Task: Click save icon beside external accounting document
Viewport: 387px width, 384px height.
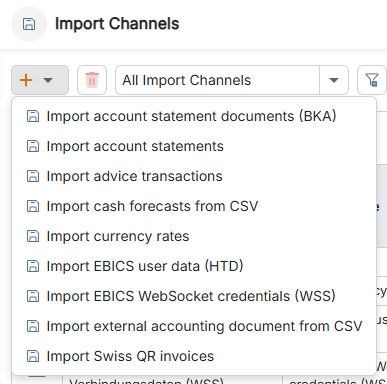Action: tap(33, 326)
